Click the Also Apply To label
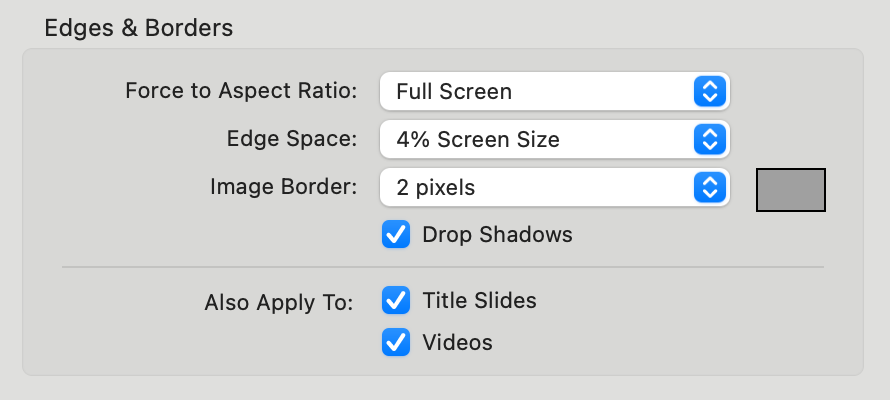890x400 pixels. pyautogui.click(x=279, y=302)
